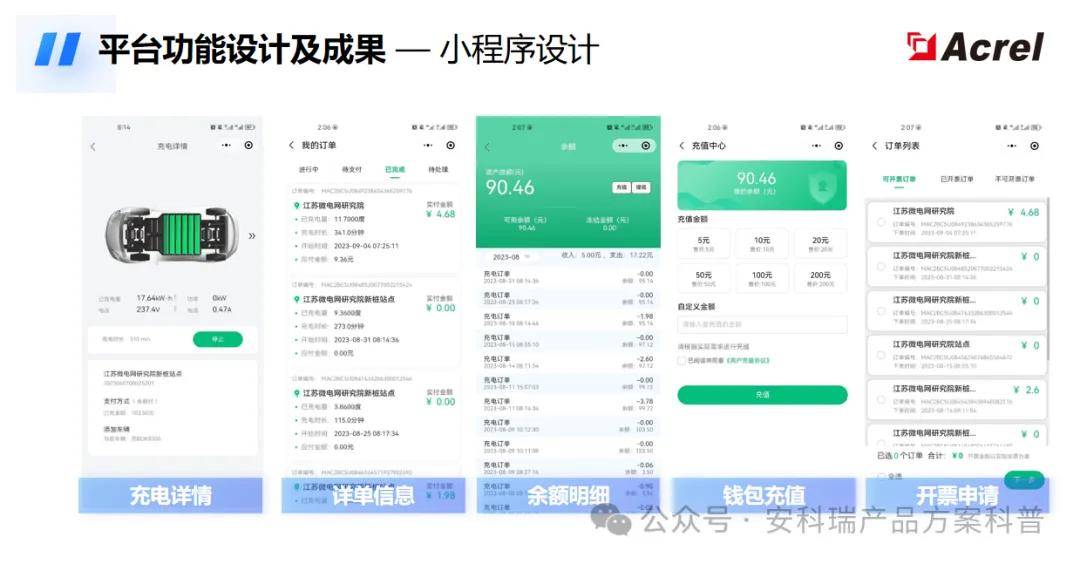Switch to the 进行中 orders tab
The height and width of the screenshot is (564, 1080).
point(309,169)
